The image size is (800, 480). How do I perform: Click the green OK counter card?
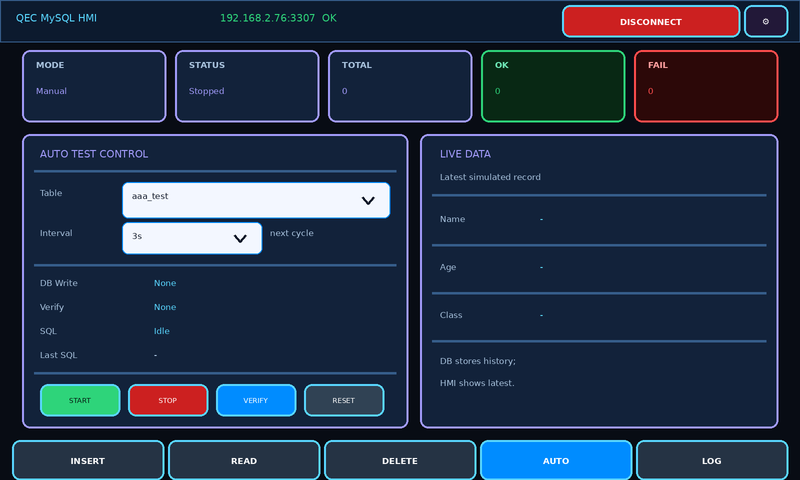pos(554,86)
